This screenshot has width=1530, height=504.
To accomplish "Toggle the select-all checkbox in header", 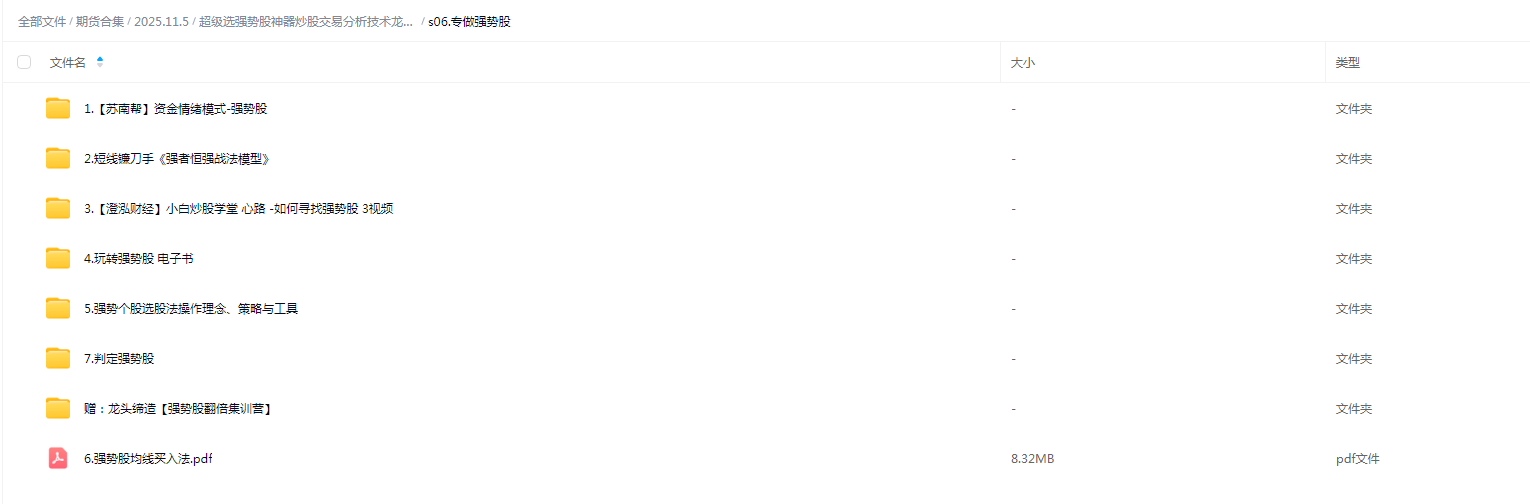I will point(24,62).
